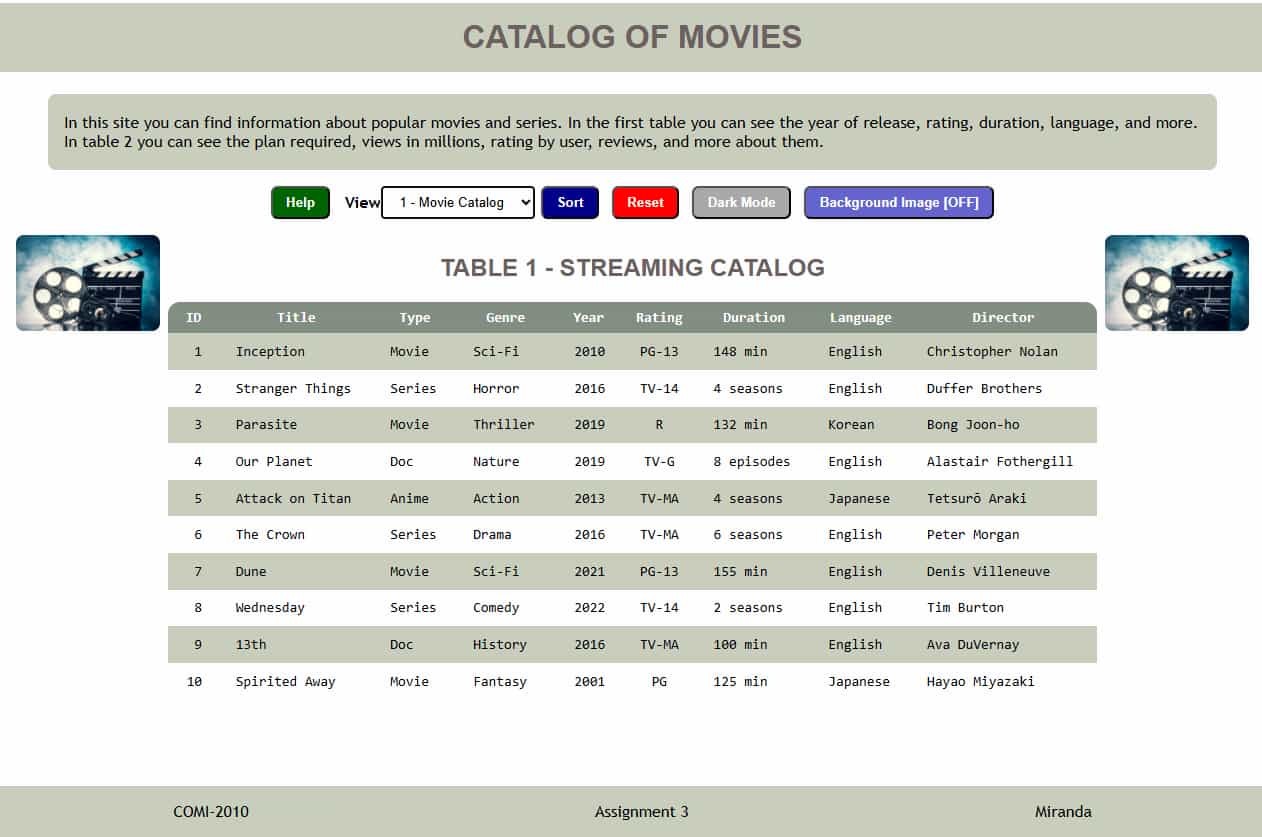Select the 13th title cell
Image resolution: width=1262 pixels, height=837 pixels.
251,644
